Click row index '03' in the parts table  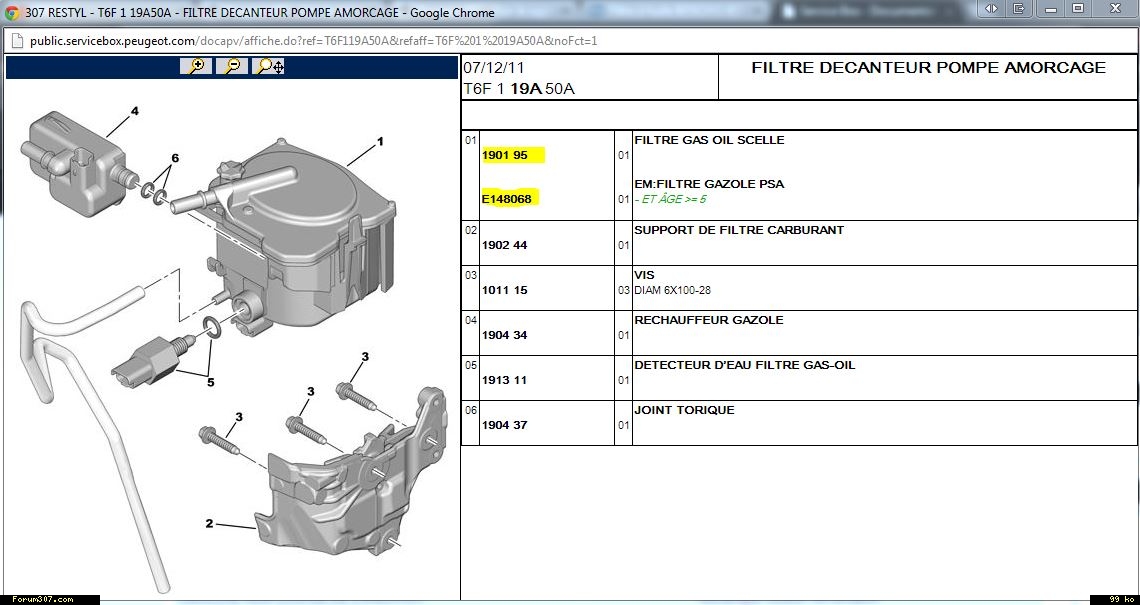click(470, 275)
